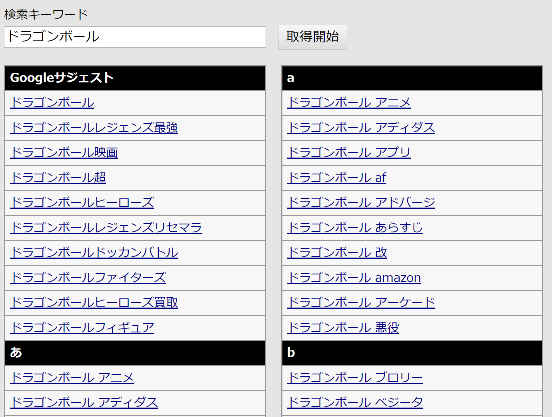The image size is (552, 417).
Task: Open the ドラゴンボール ベジータ link
Action: click(355, 403)
